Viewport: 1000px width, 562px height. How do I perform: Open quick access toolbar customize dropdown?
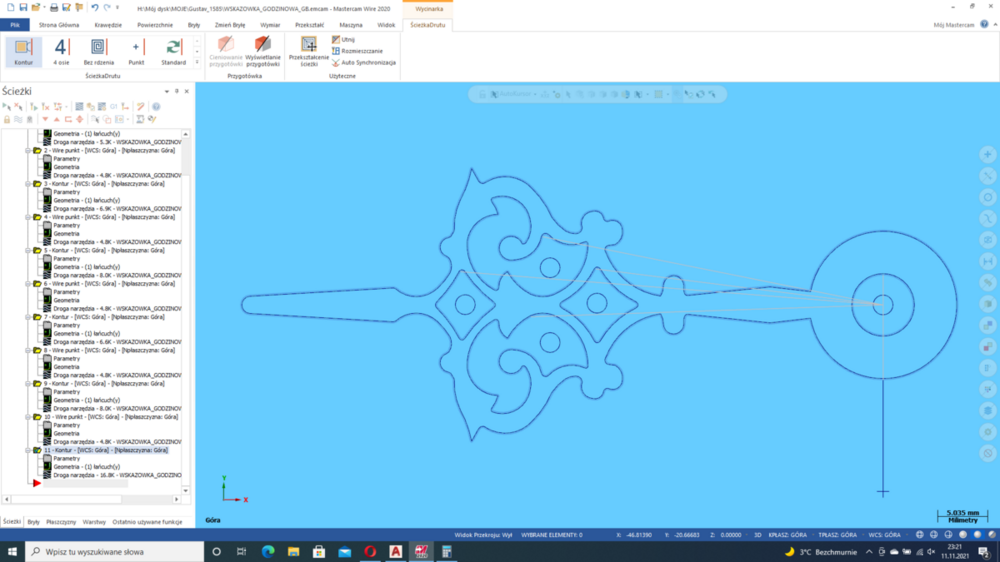(117, 8)
